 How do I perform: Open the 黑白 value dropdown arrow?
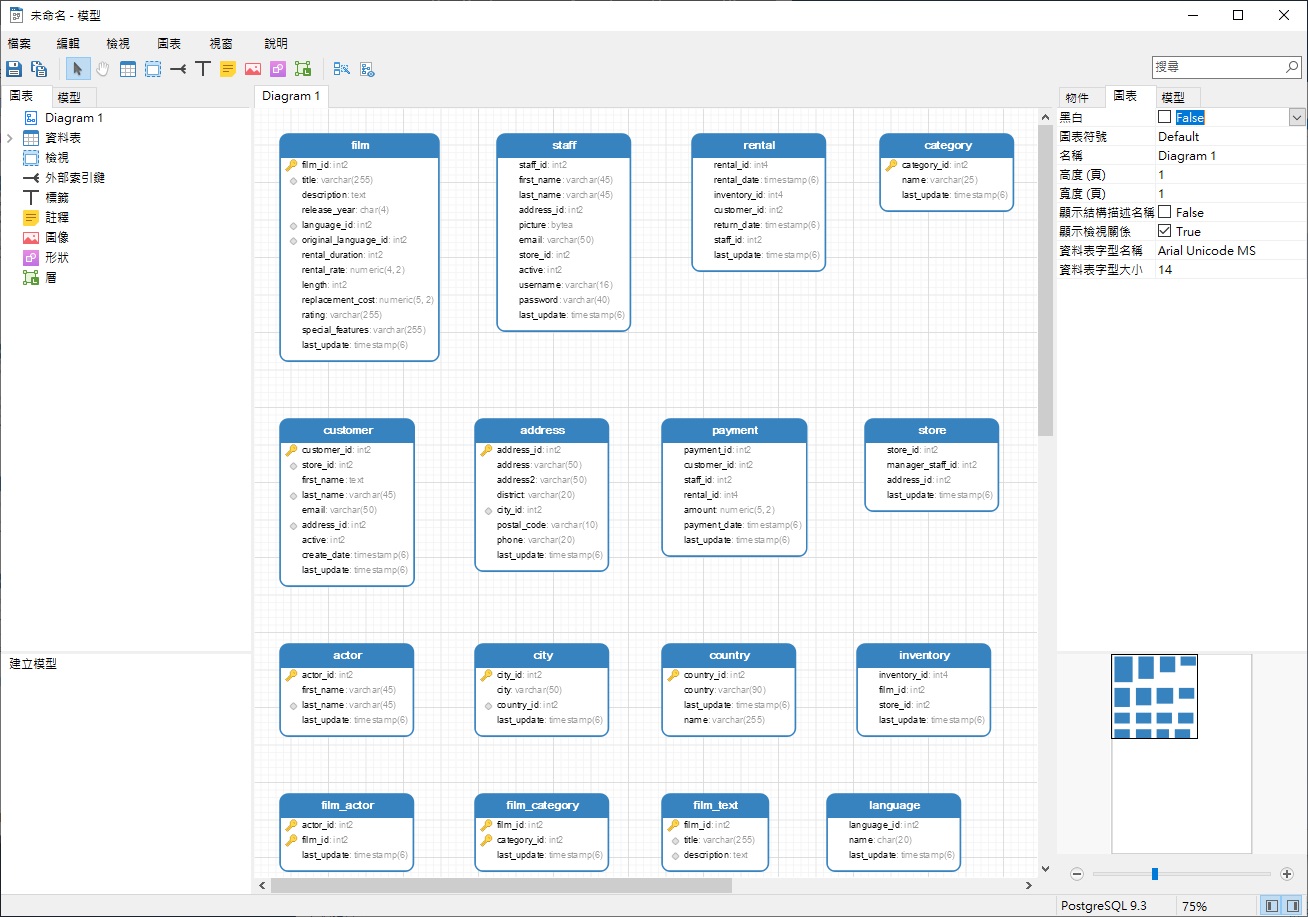[x=1297, y=117]
